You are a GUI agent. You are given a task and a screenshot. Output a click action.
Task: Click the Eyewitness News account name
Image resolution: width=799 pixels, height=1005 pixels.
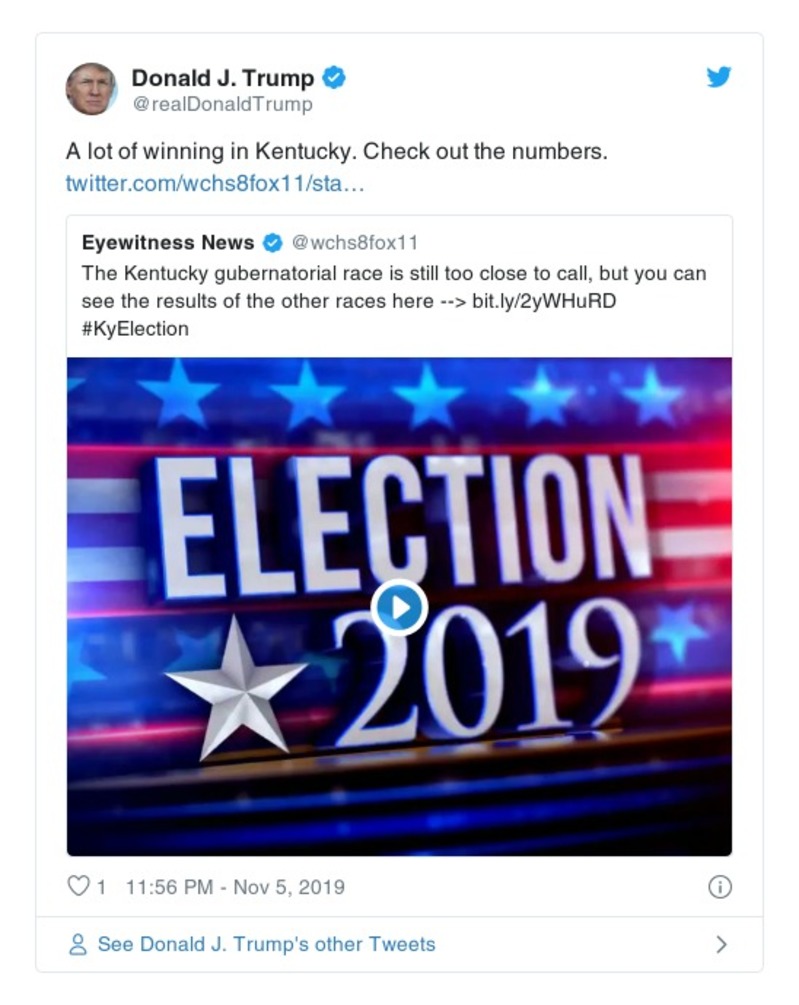168,242
